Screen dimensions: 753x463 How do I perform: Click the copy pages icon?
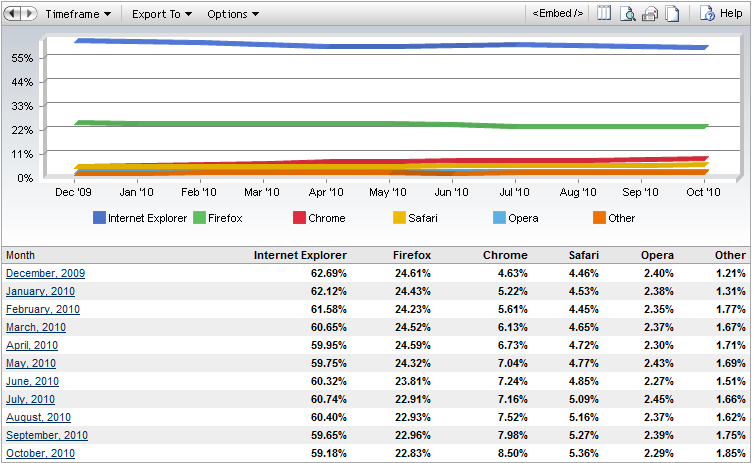tap(672, 14)
